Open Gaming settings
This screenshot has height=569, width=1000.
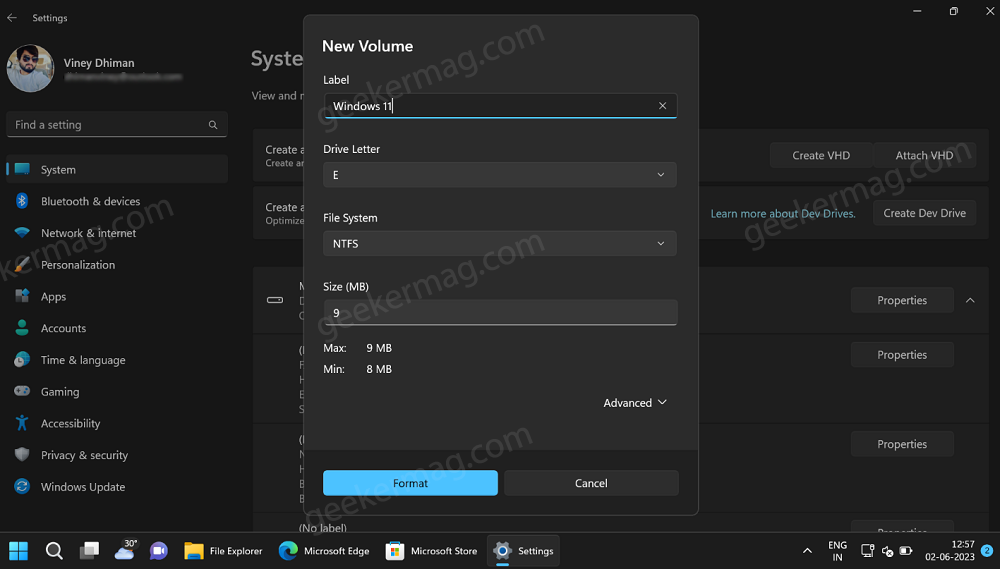pyautogui.click(x=117, y=392)
